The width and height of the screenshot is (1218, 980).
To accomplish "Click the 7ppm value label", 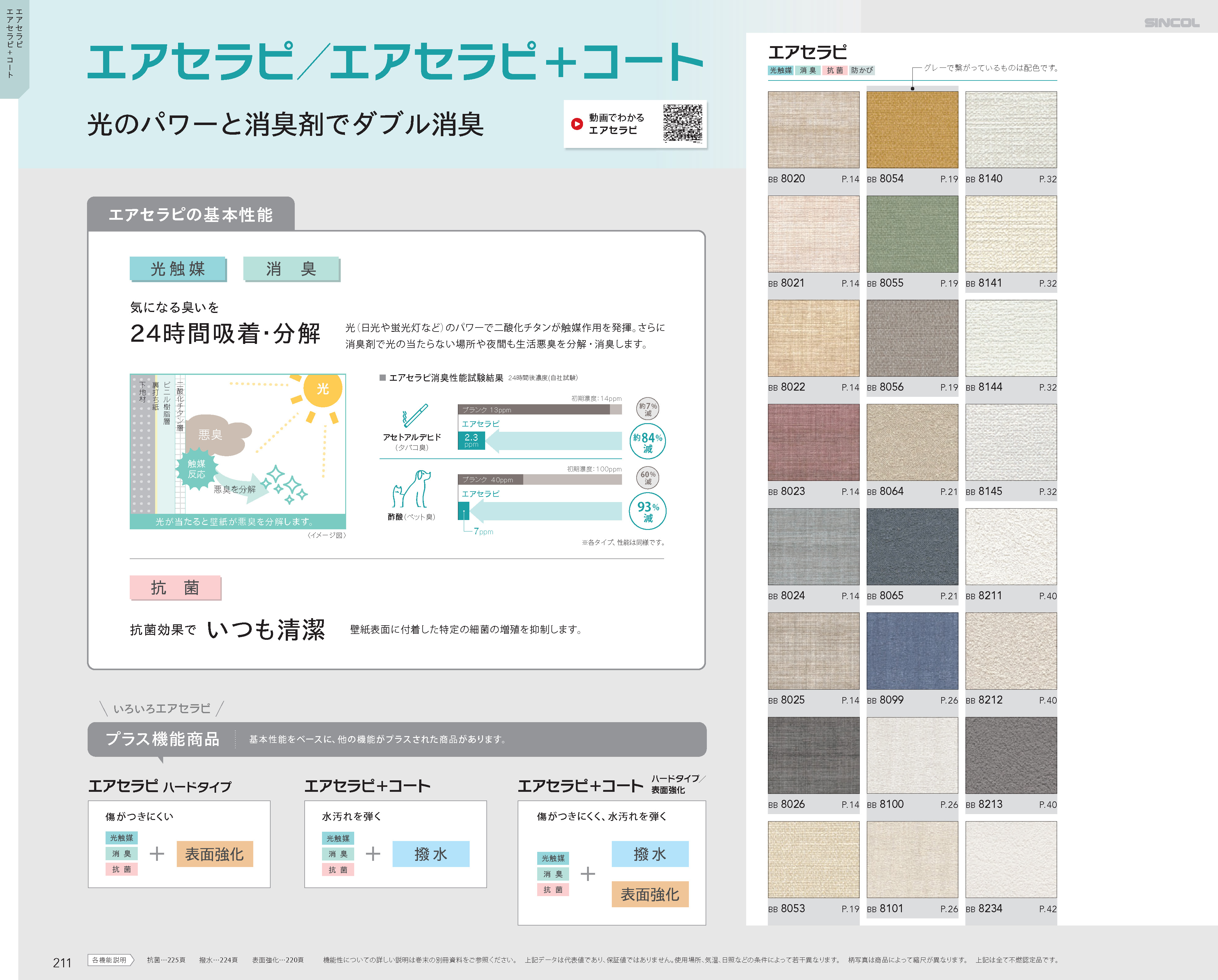I will click(484, 531).
